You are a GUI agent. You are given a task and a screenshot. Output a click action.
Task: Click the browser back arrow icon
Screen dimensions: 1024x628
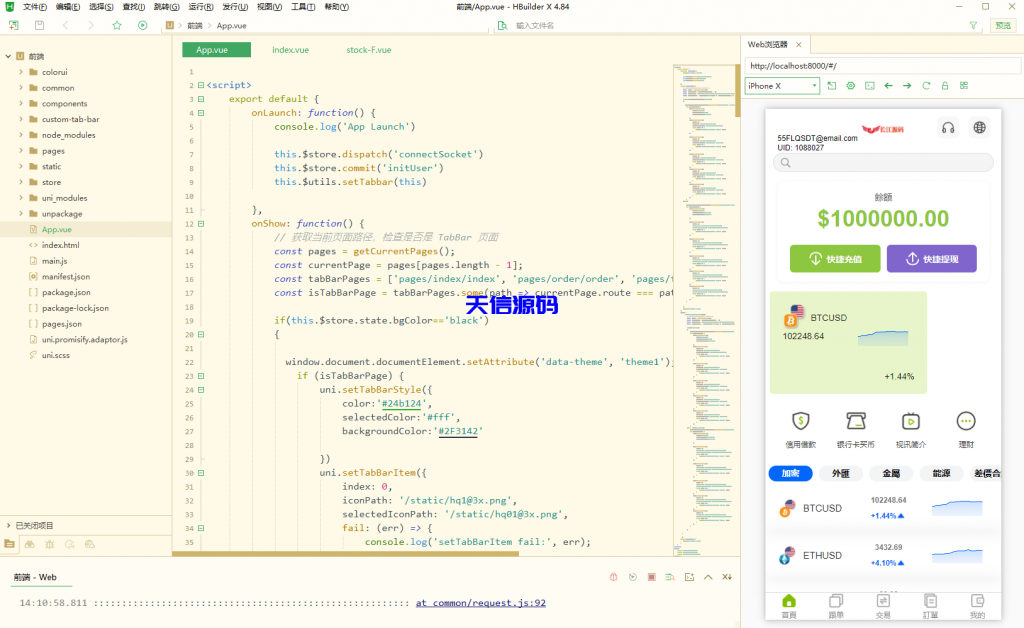pyautogui.click(x=888, y=86)
